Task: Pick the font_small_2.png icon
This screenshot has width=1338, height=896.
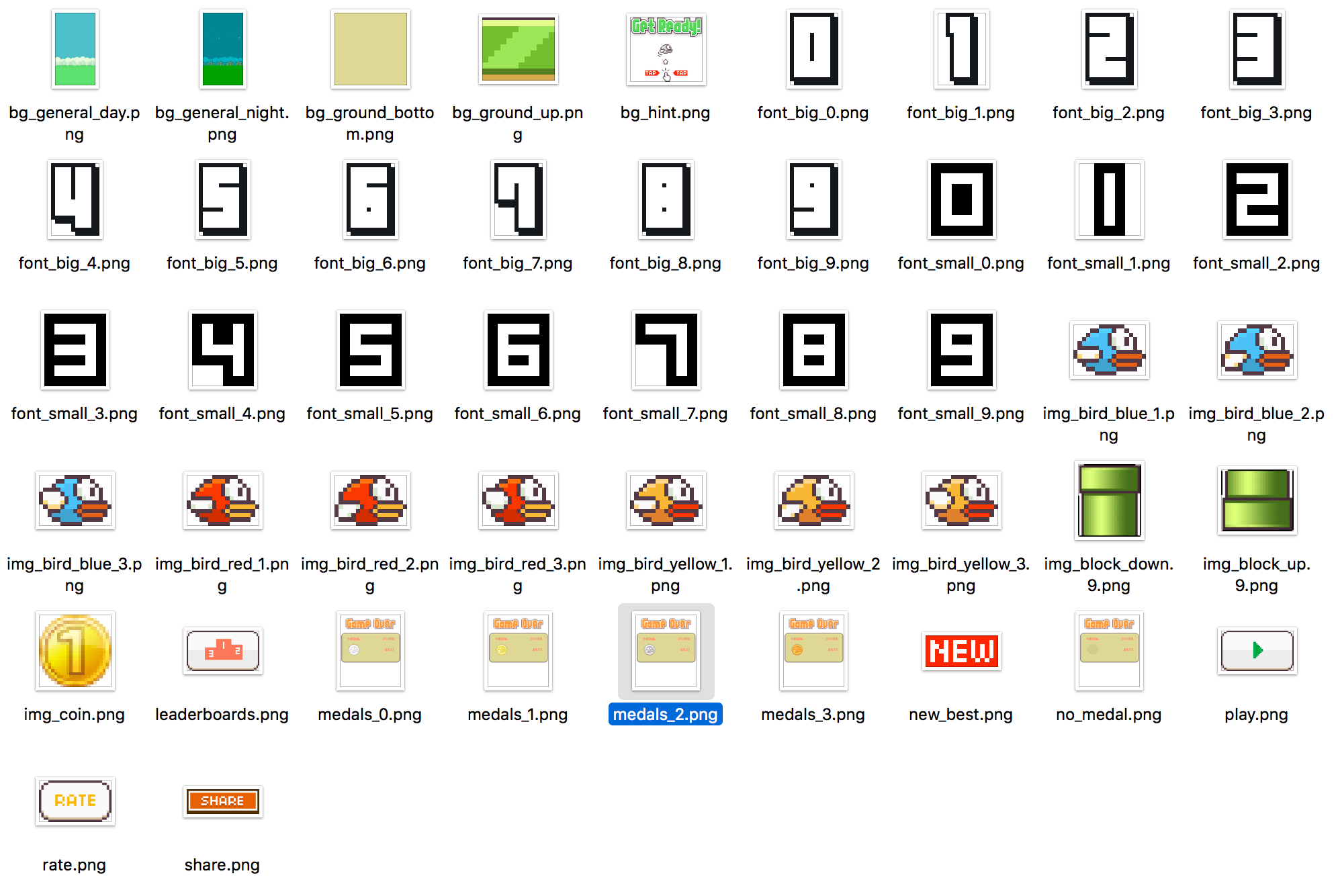Action: tap(1257, 199)
